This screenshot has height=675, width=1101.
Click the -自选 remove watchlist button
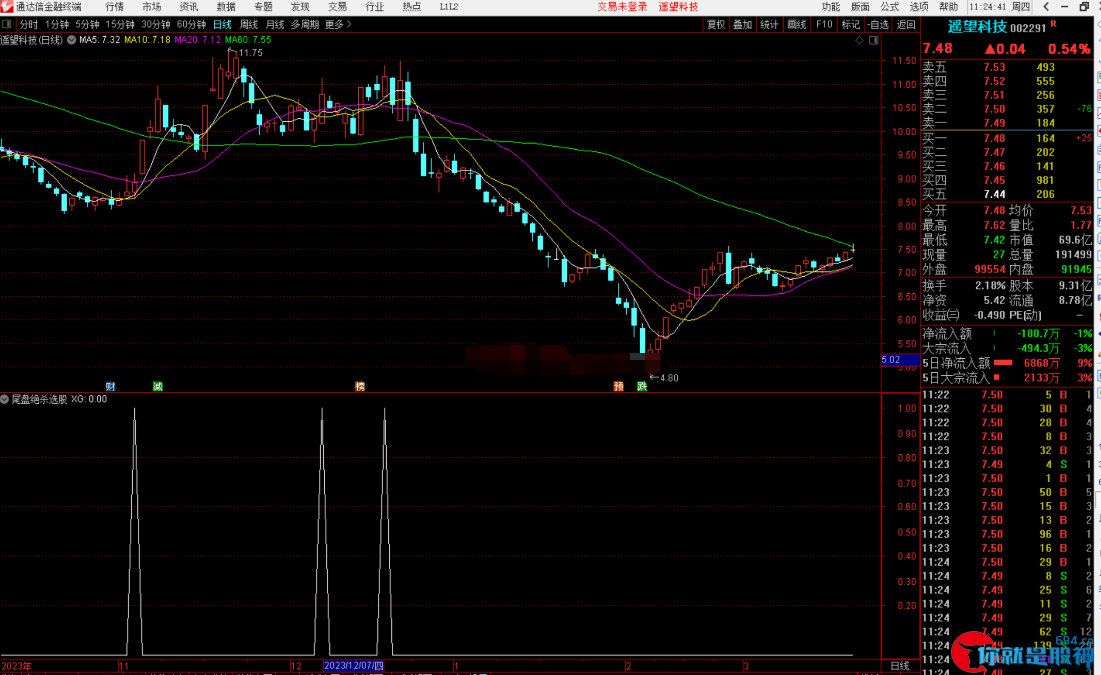coord(878,25)
